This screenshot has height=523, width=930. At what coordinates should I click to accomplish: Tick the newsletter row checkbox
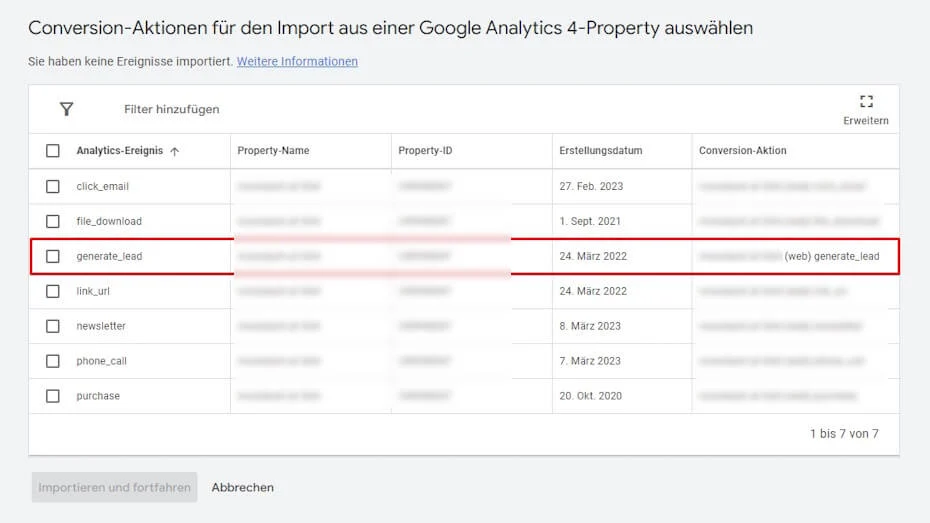(53, 326)
